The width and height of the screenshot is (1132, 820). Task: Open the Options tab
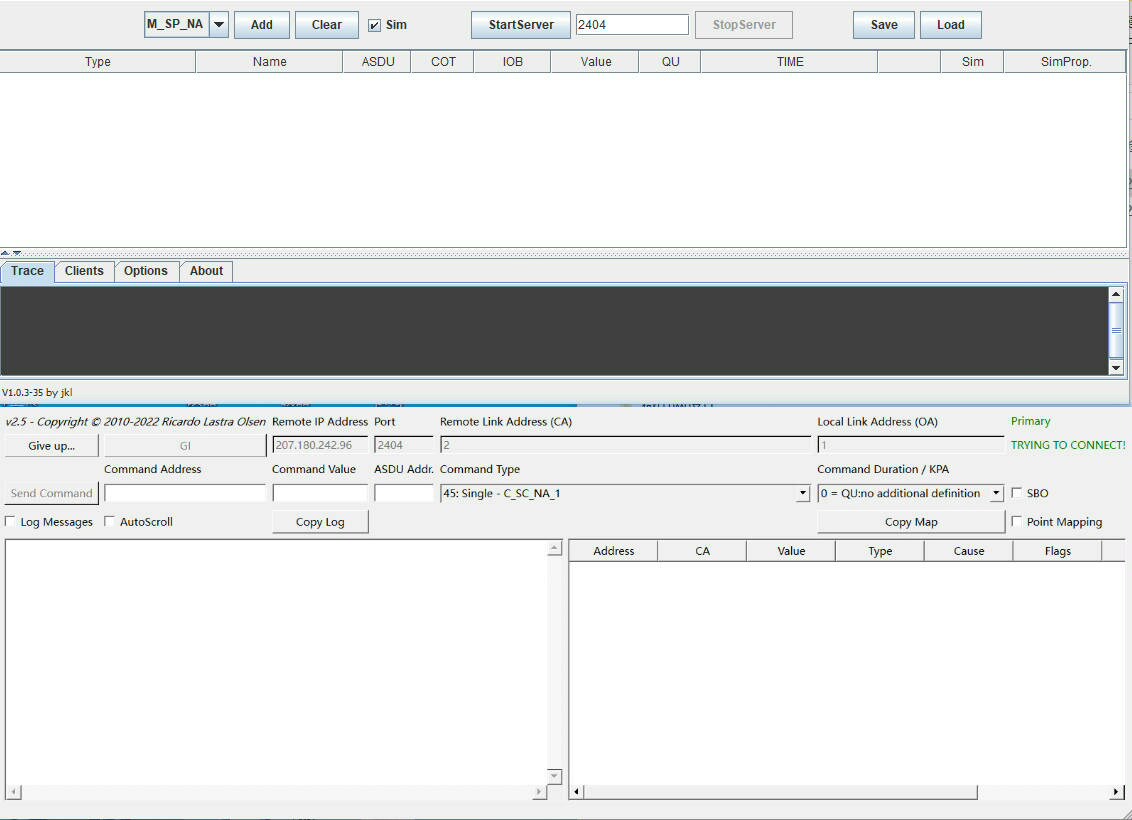(146, 271)
